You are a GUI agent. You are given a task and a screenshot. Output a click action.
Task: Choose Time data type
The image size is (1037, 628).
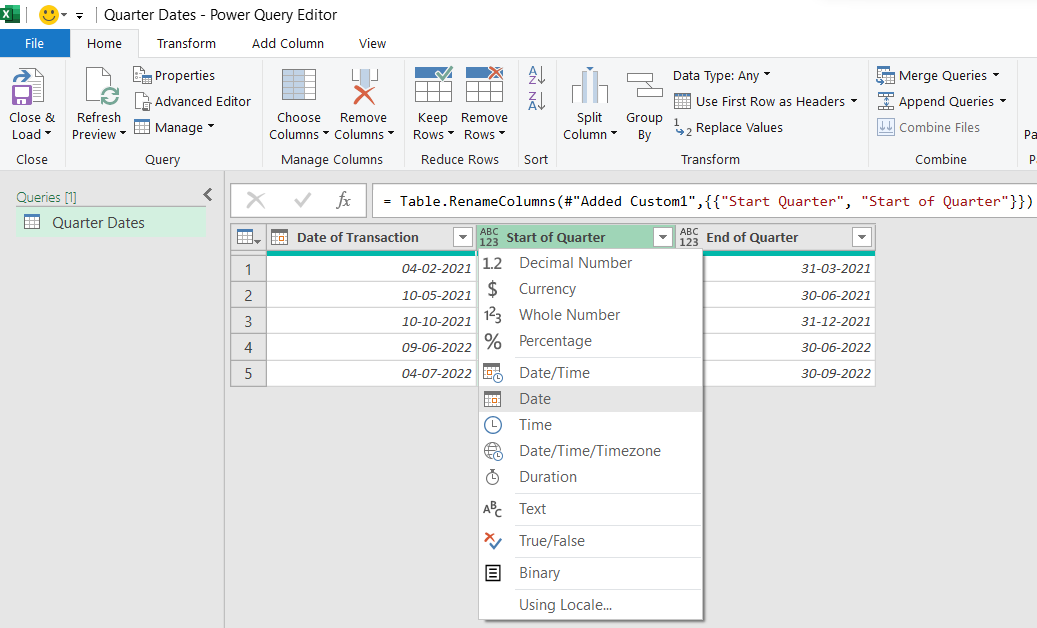[x=590, y=424]
